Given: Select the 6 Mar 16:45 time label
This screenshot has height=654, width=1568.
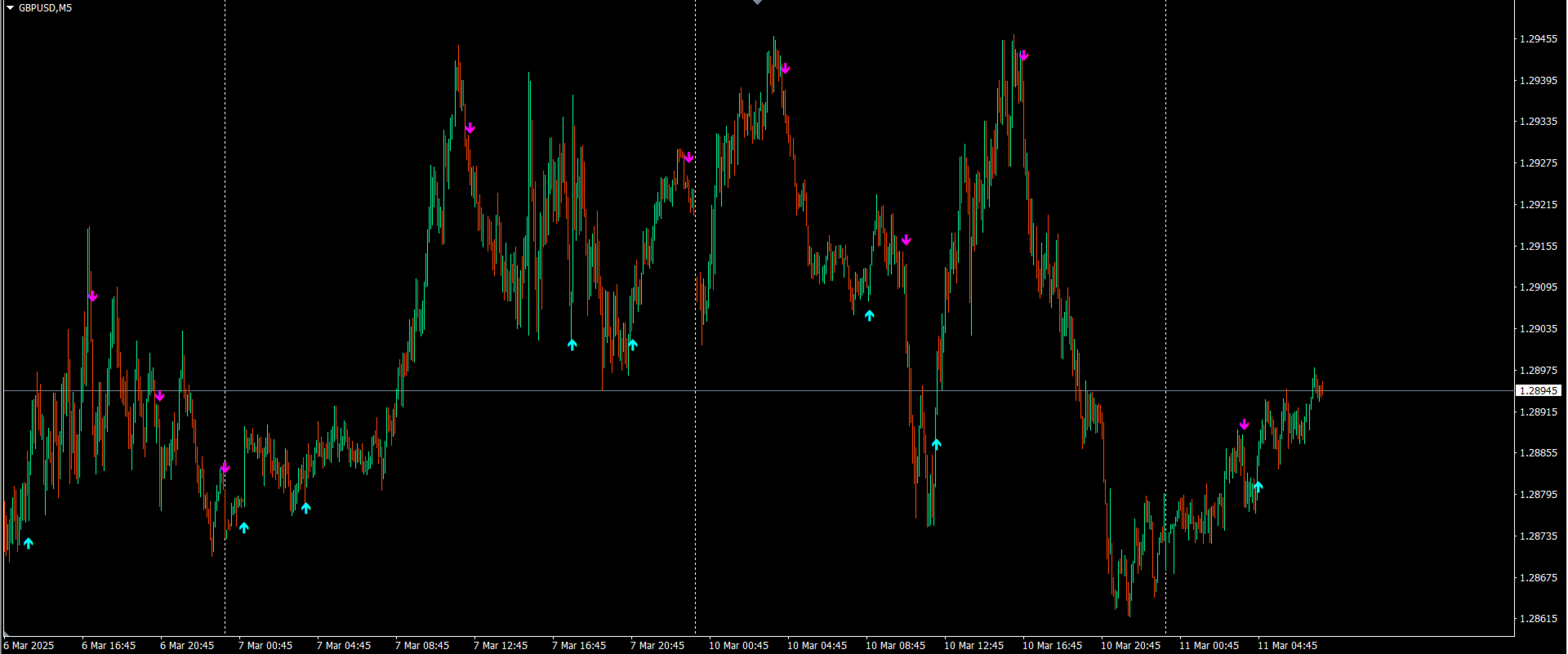Looking at the screenshot, I should [x=109, y=646].
